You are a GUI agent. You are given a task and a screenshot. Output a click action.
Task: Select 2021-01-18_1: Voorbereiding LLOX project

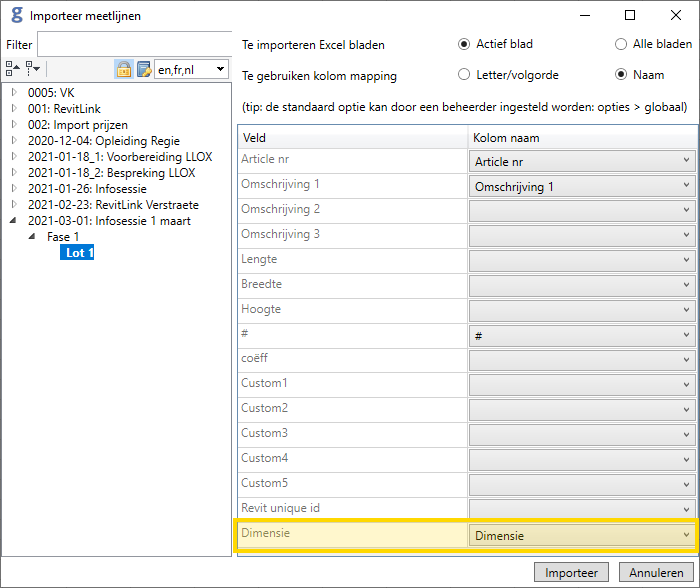(120, 157)
